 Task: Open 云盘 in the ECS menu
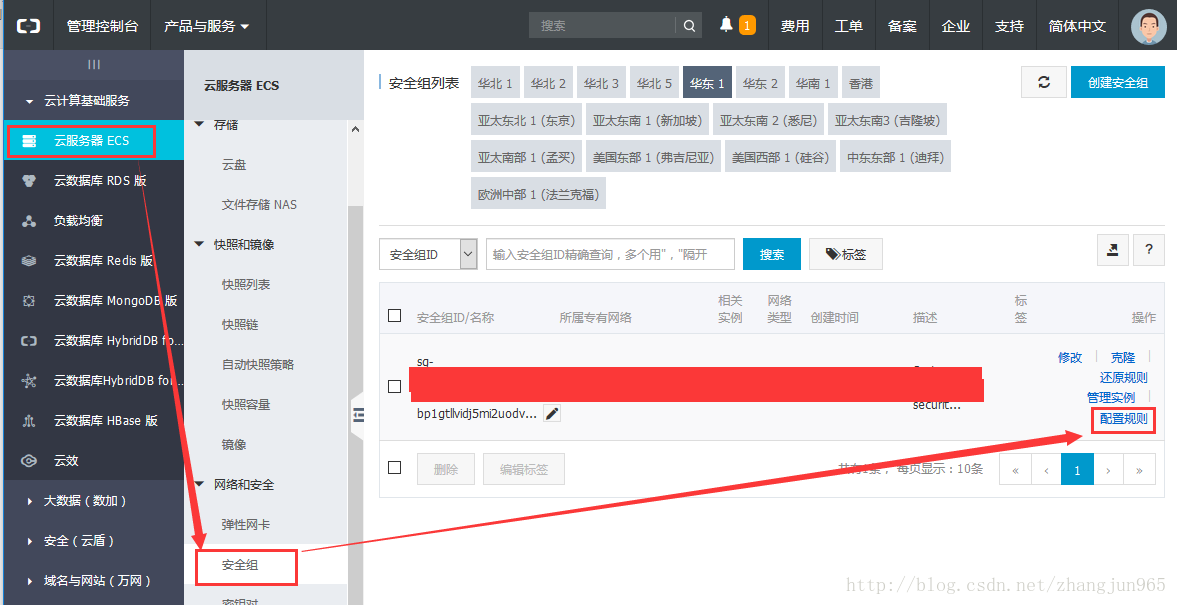[x=234, y=164]
